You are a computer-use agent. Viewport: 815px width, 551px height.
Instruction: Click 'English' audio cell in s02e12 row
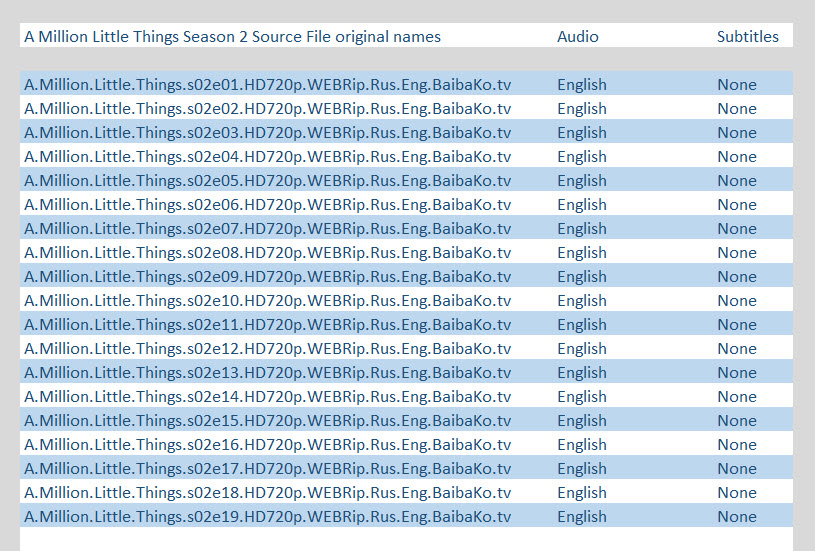pyautogui.click(x=582, y=348)
